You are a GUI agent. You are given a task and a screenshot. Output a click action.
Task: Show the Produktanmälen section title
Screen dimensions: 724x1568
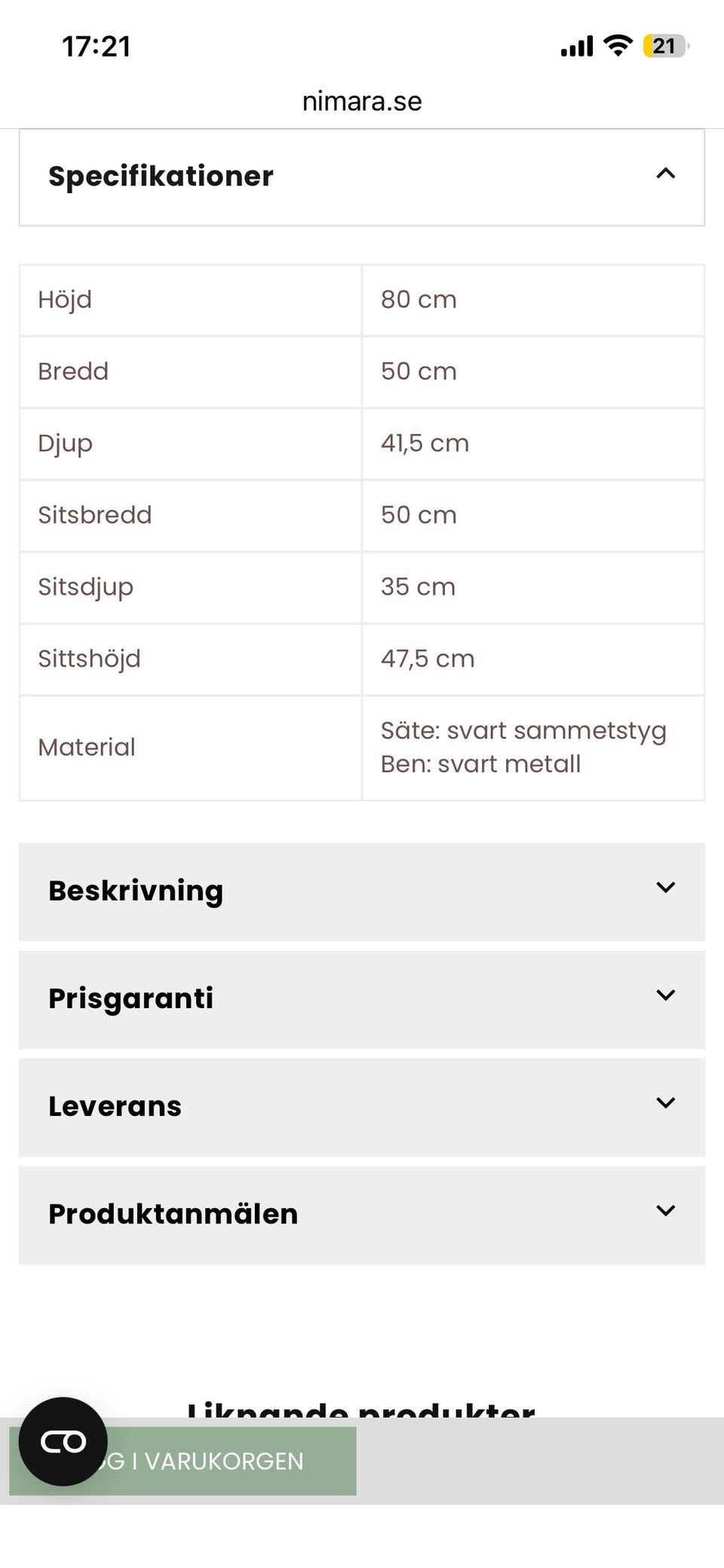coord(173,1215)
